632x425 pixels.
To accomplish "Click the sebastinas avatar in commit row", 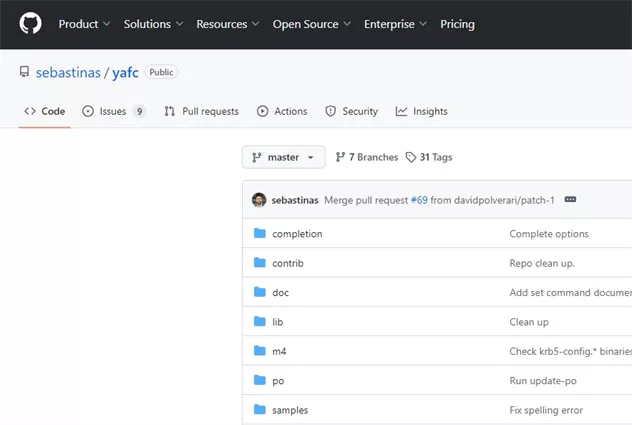I will coord(259,200).
